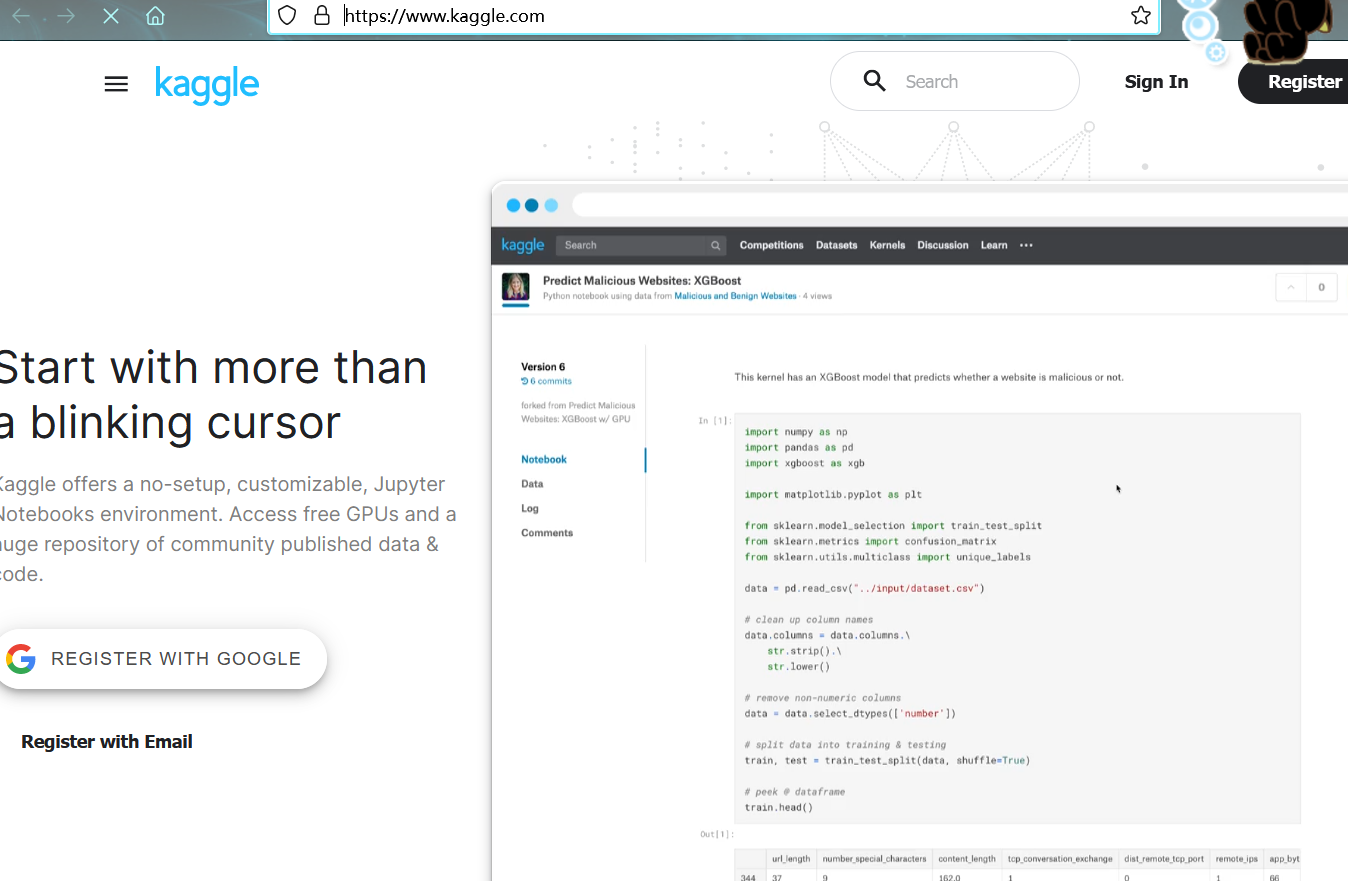Select Data tab in preview sidebar
1348x881 pixels.
tap(532, 484)
